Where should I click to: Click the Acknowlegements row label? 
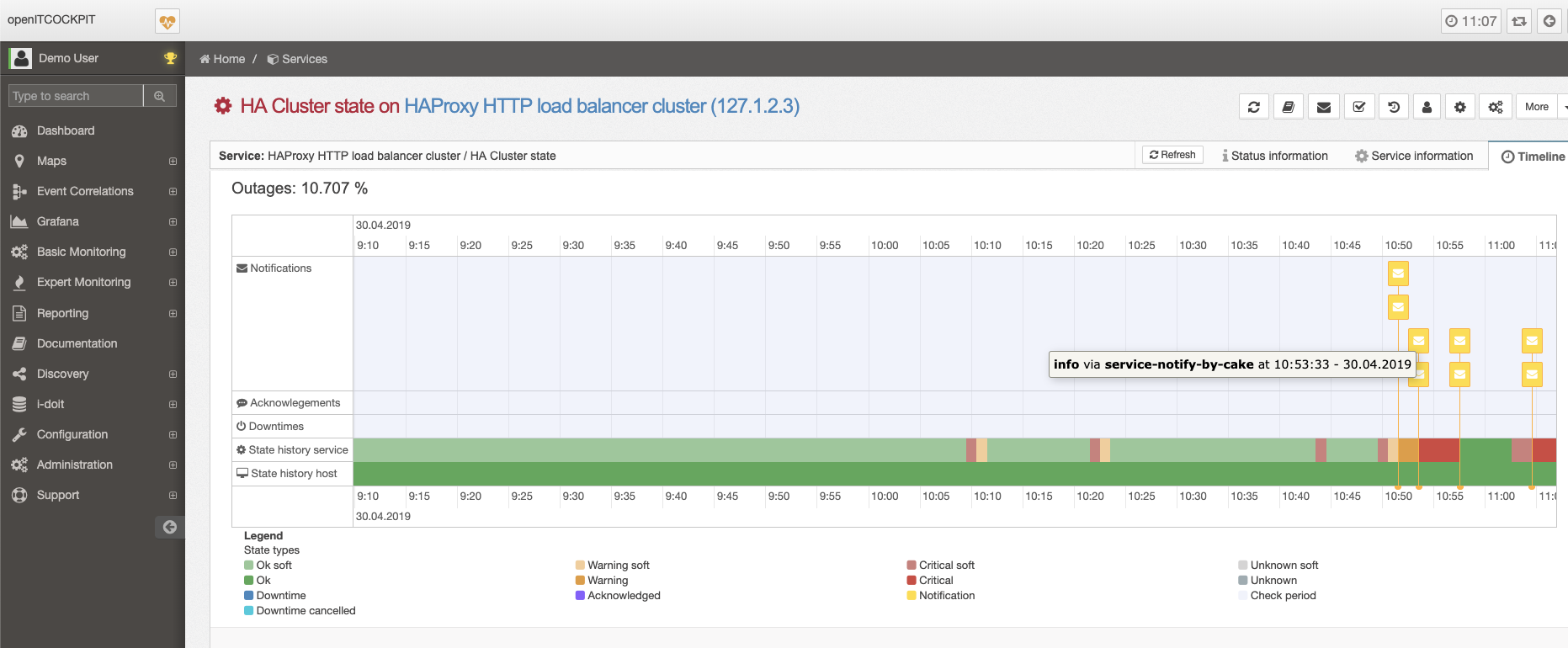[289, 403]
